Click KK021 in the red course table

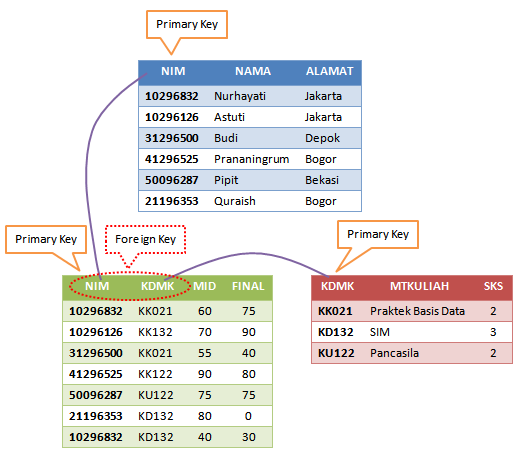coord(335,311)
